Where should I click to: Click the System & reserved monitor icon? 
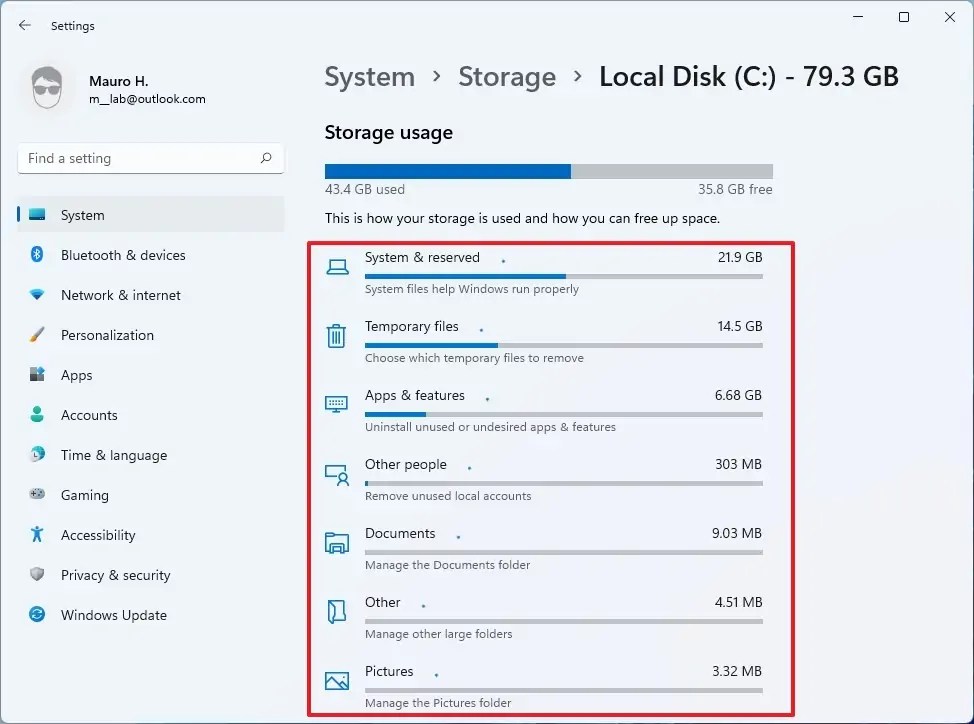(x=336, y=266)
